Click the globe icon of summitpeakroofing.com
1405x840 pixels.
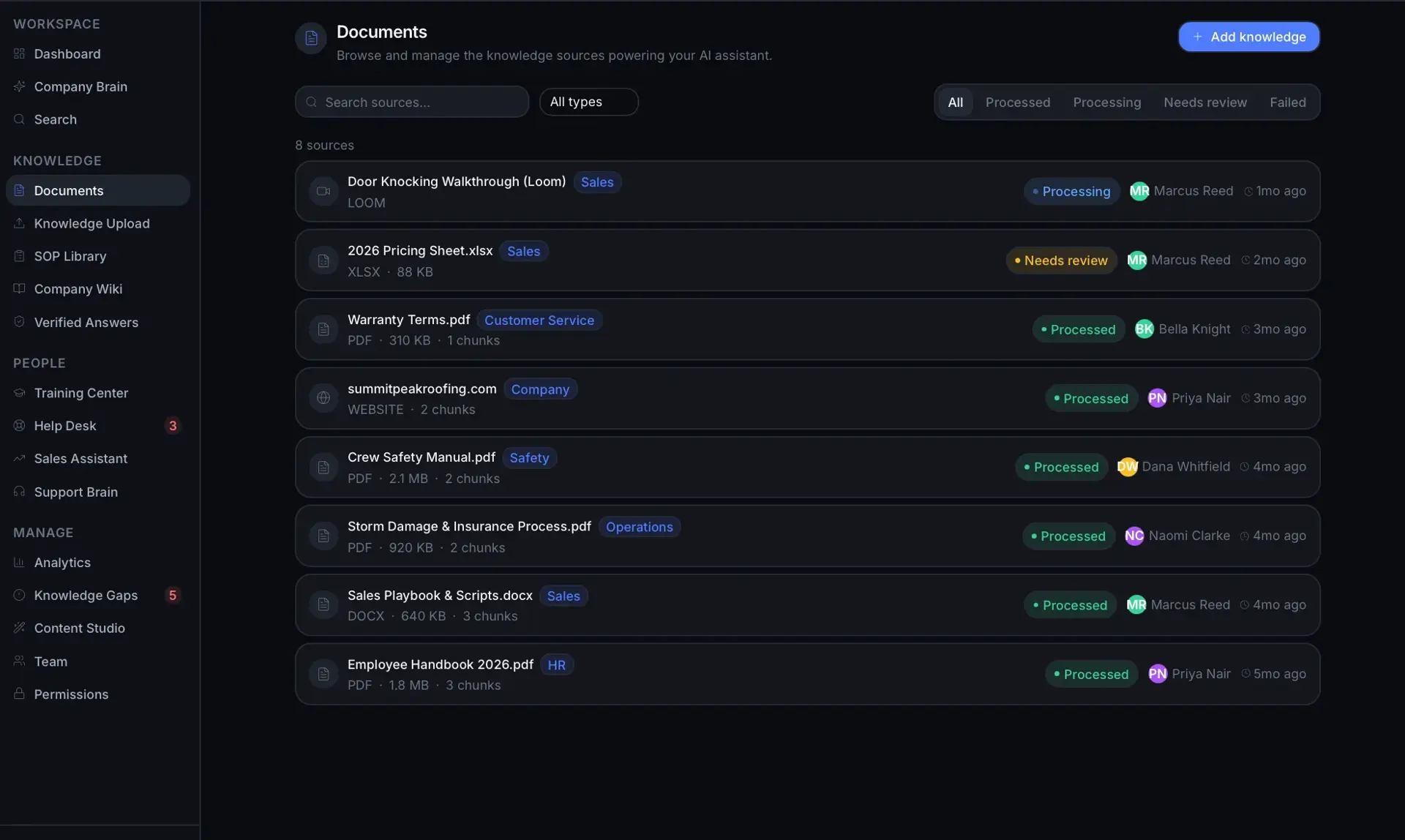[x=323, y=398]
